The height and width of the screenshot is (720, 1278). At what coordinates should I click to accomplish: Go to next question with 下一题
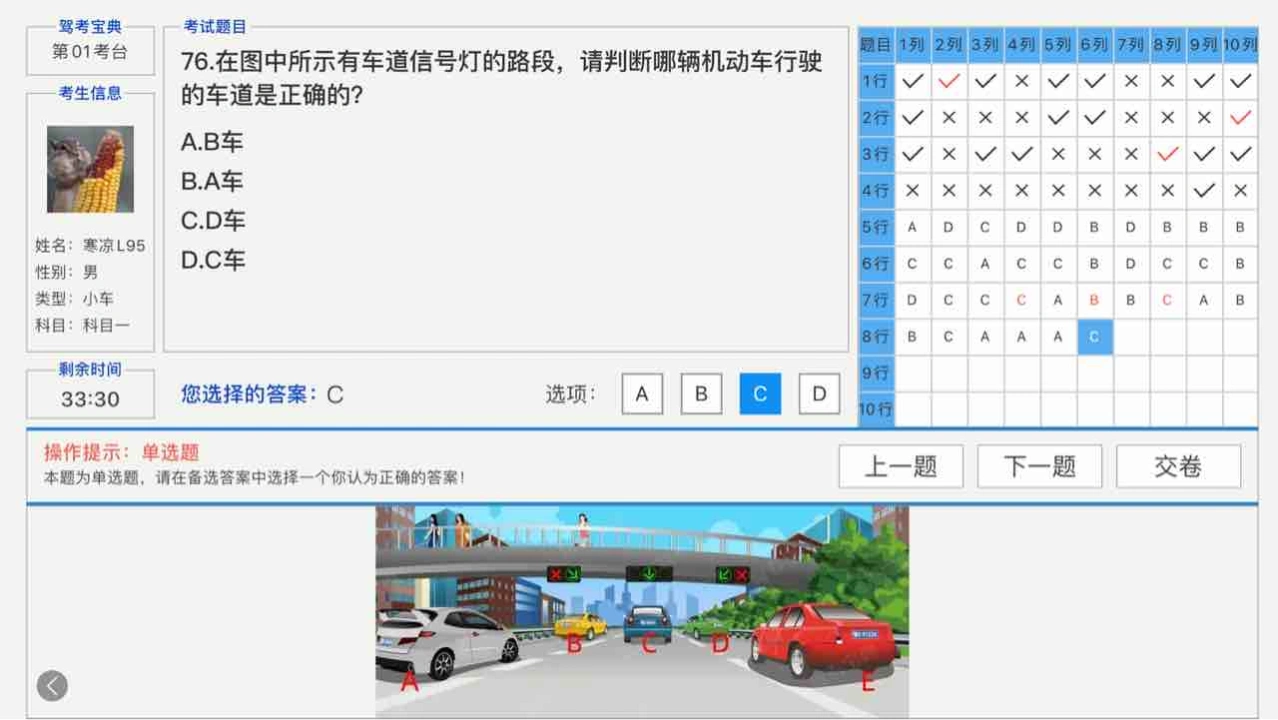click(x=1039, y=467)
